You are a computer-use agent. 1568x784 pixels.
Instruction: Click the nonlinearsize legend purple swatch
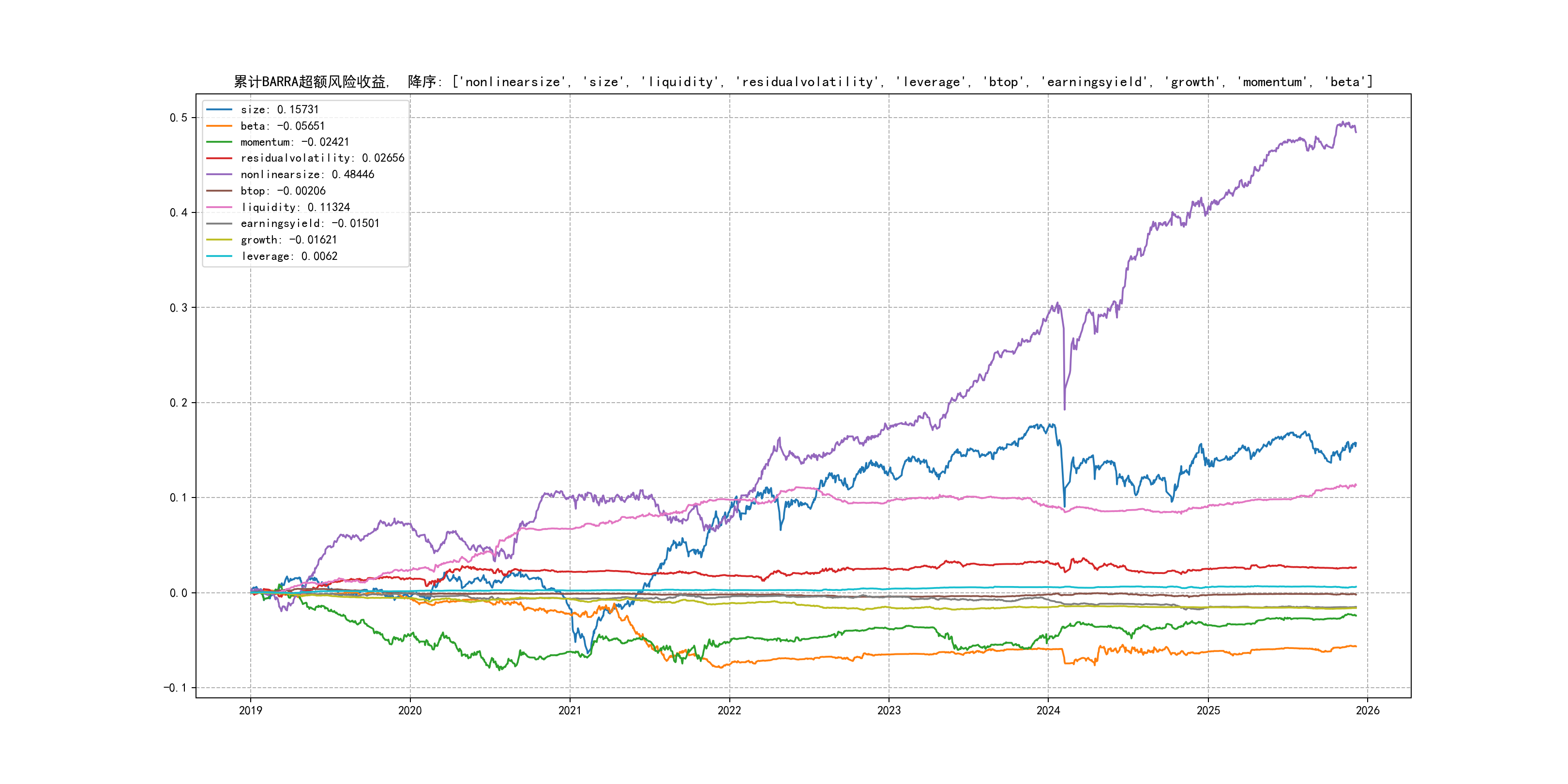(219, 175)
